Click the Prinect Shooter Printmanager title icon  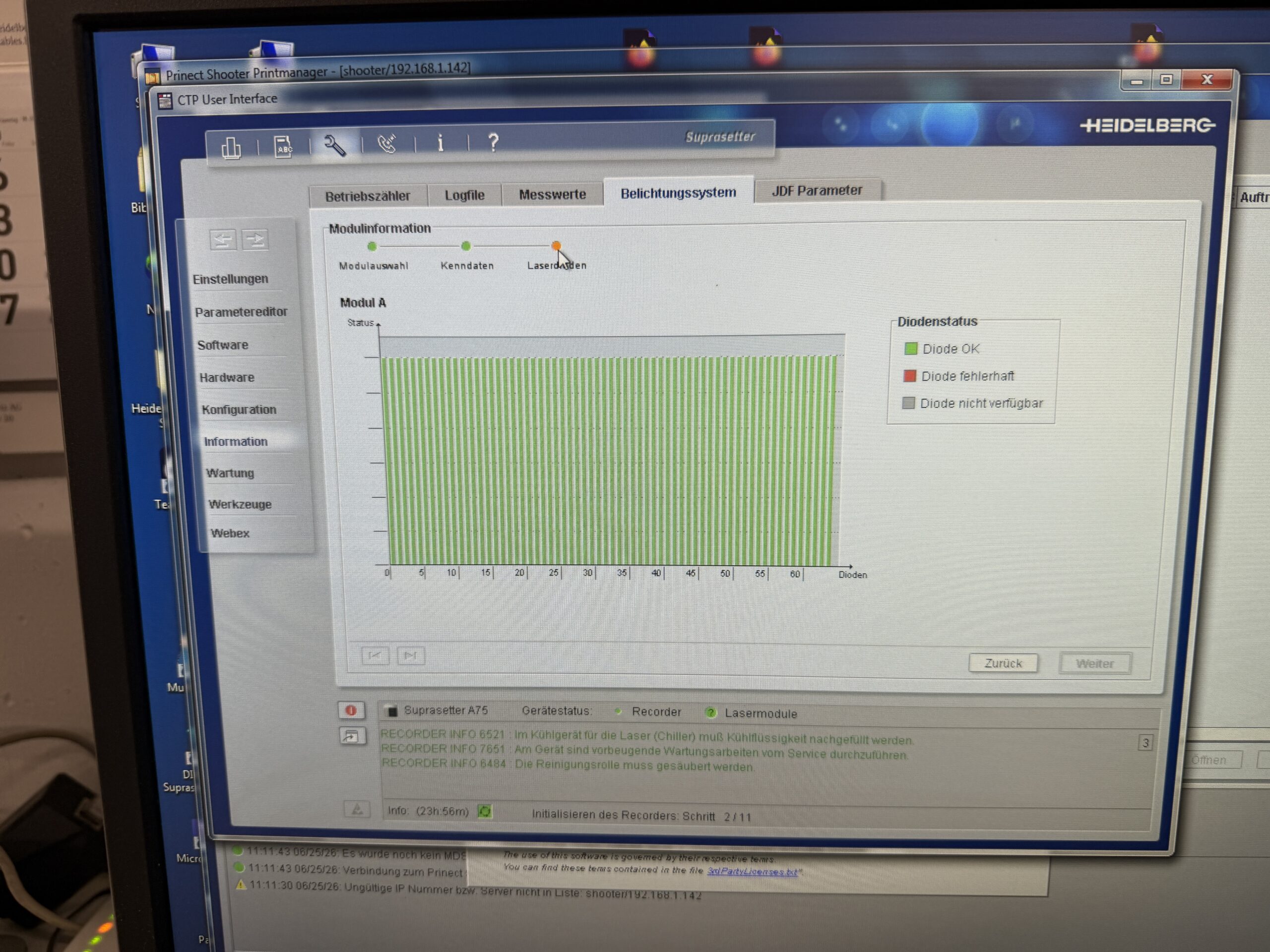click(x=152, y=76)
